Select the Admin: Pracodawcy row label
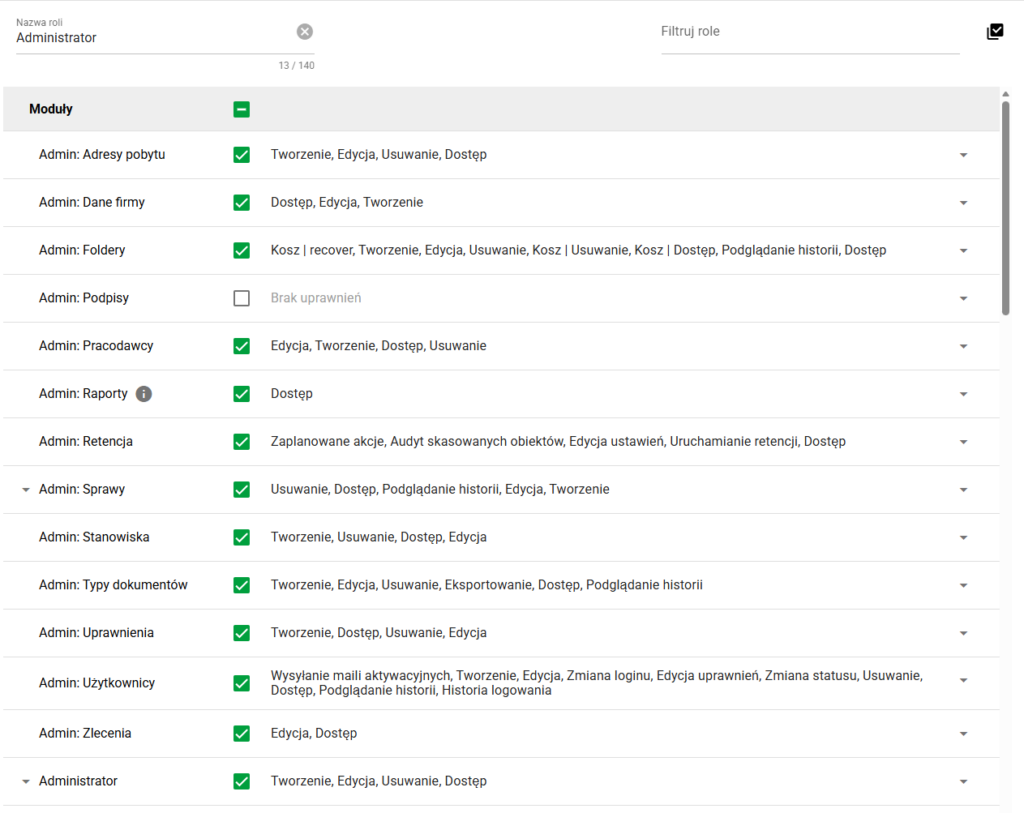This screenshot has width=1024, height=813. click(x=96, y=345)
